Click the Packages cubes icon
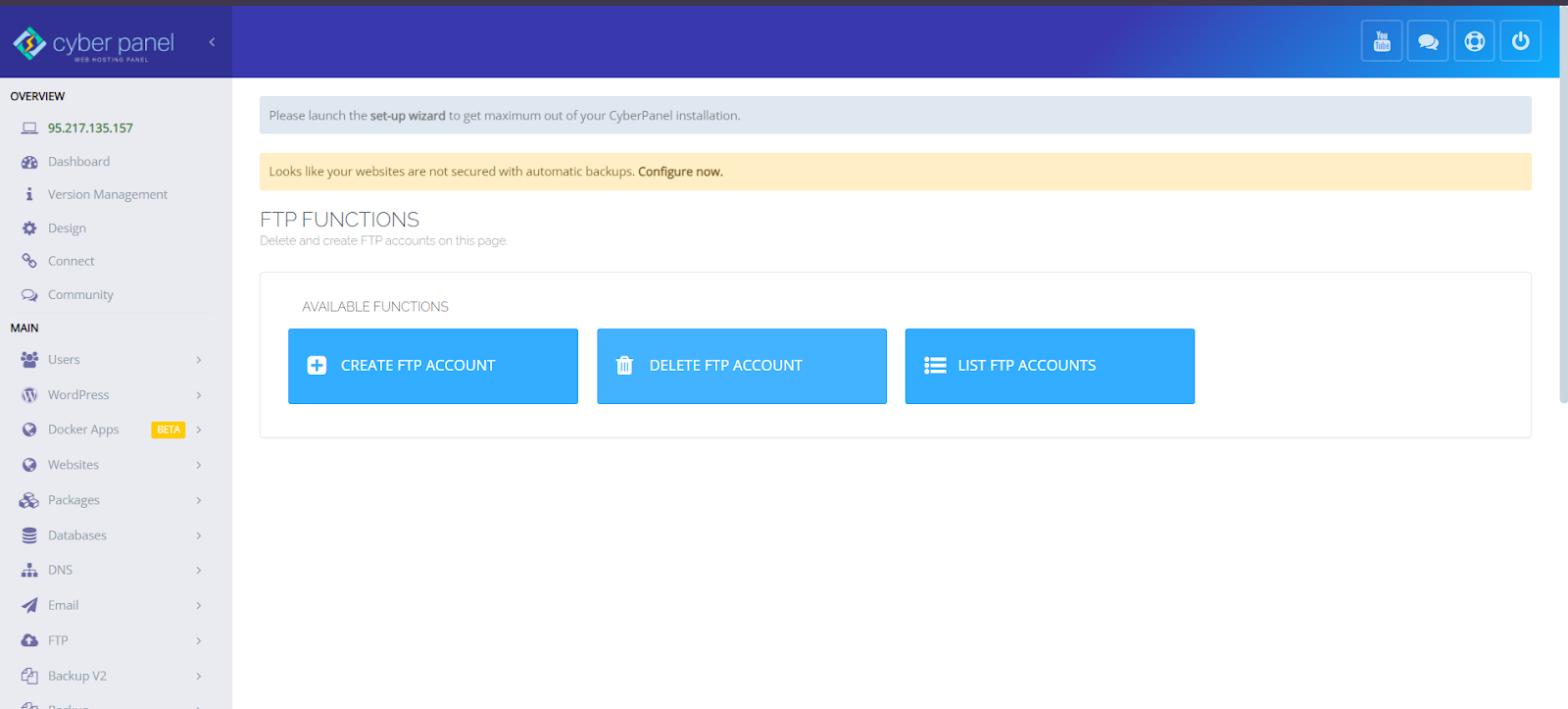This screenshot has width=1568, height=709. point(29,500)
